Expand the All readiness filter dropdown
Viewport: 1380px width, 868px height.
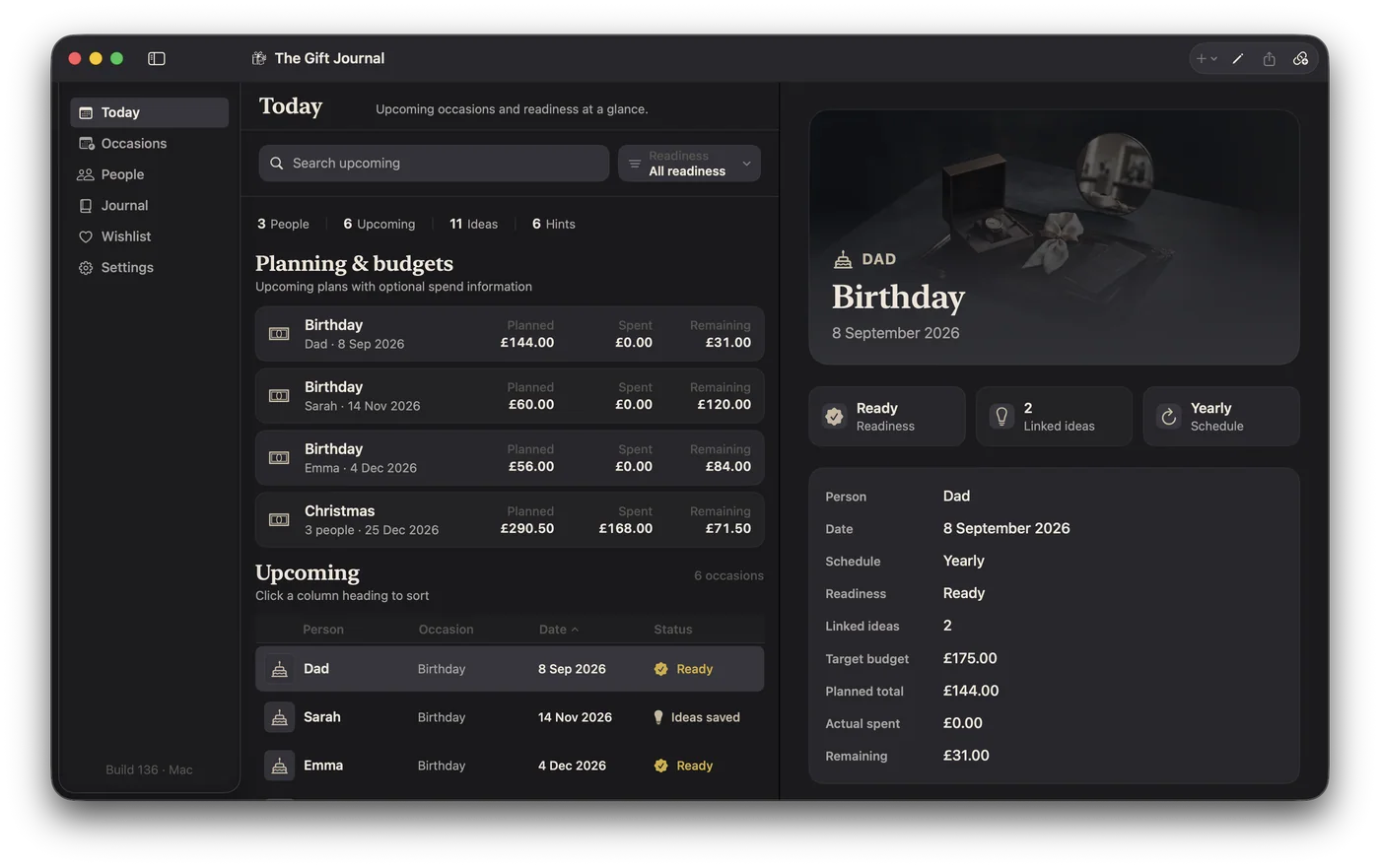coord(689,164)
